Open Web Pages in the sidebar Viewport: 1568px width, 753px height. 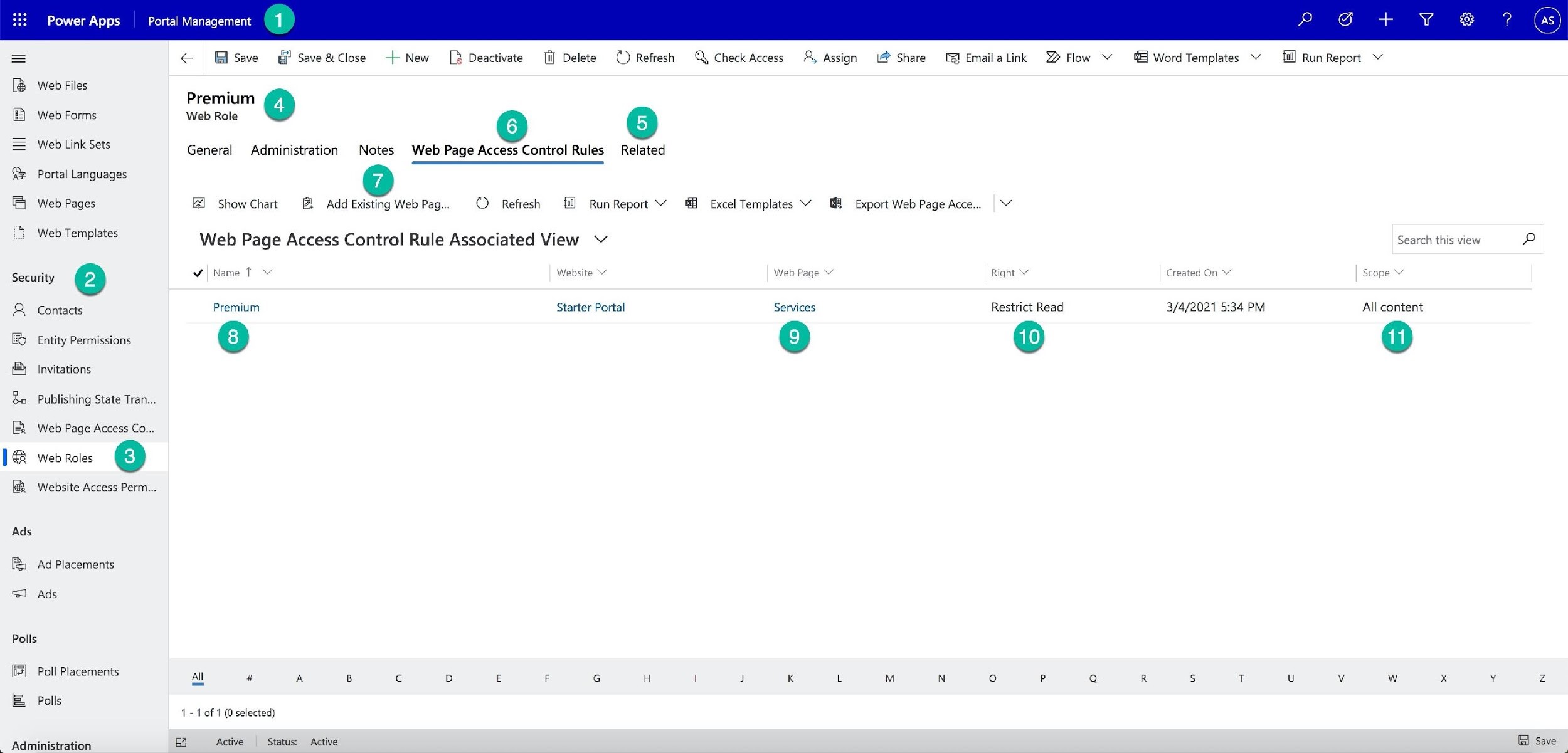point(84,203)
